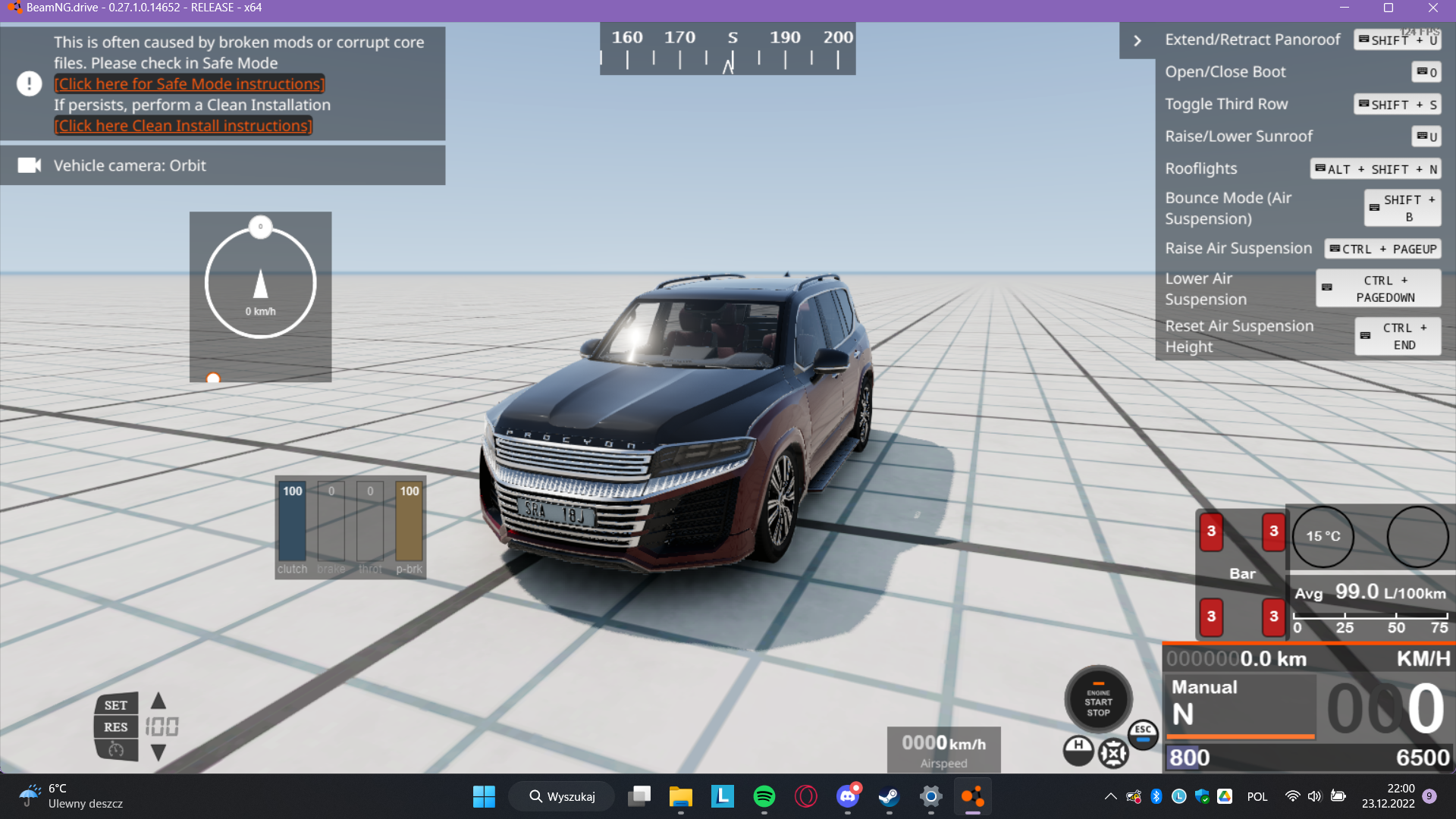The height and width of the screenshot is (819, 1456).
Task: Click the navigation compass circle widget
Action: (x=260, y=282)
